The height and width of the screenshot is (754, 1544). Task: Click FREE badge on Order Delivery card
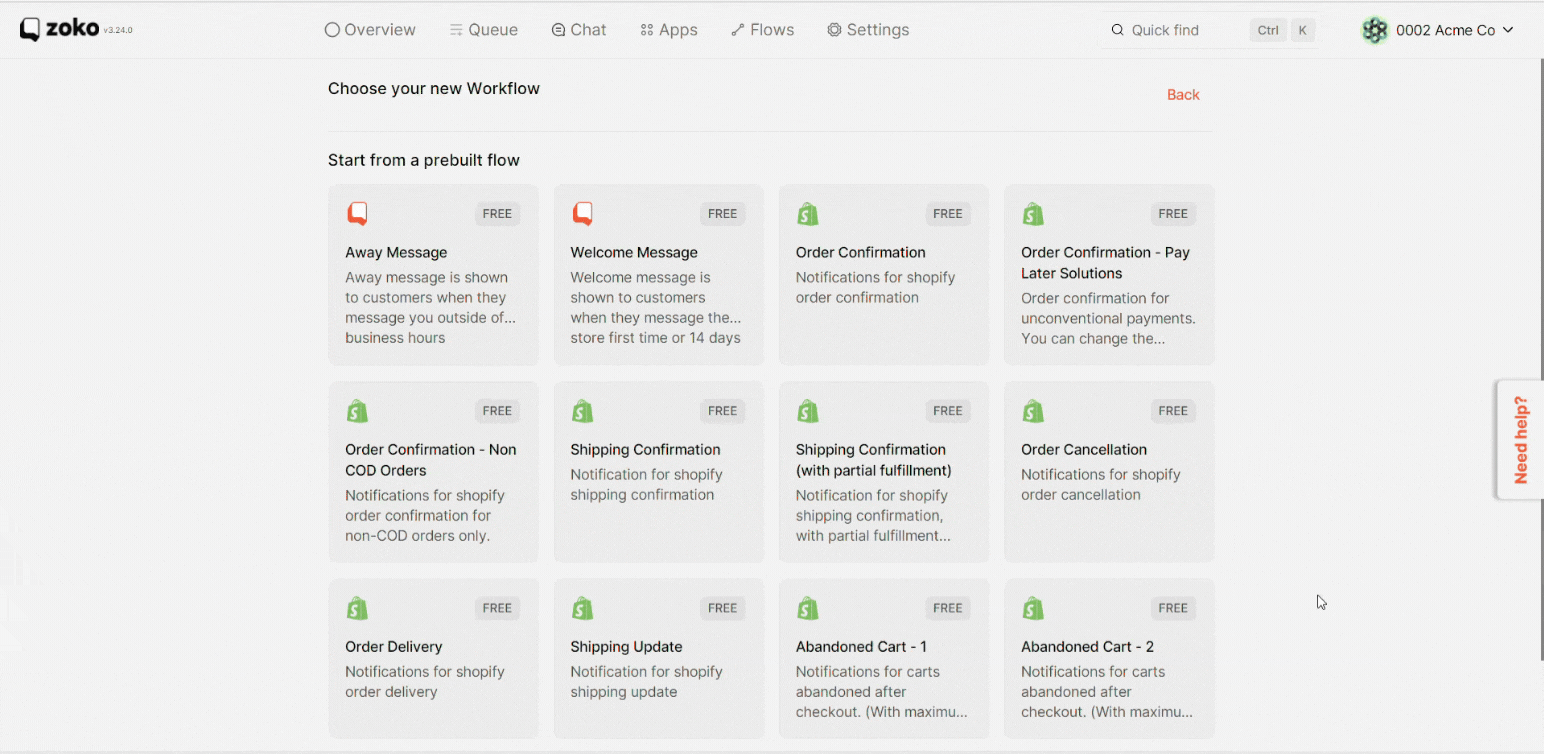point(497,608)
